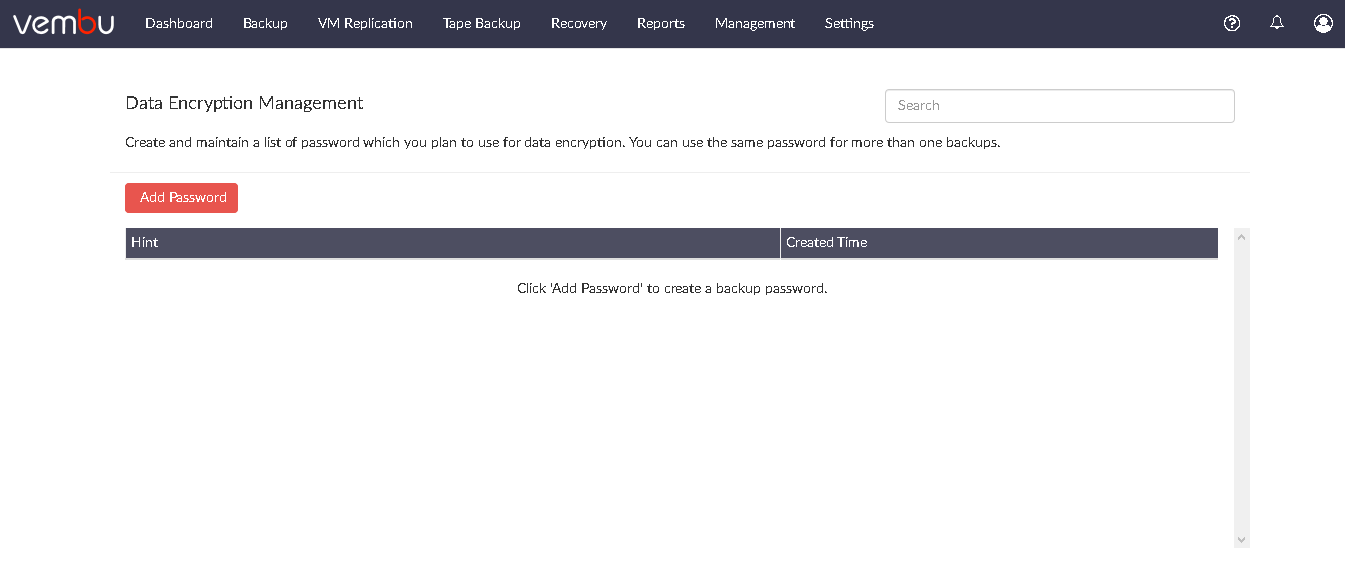Viewport: 1345px width, 562px height.
Task: Open the Recovery menu
Action: pos(579,23)
